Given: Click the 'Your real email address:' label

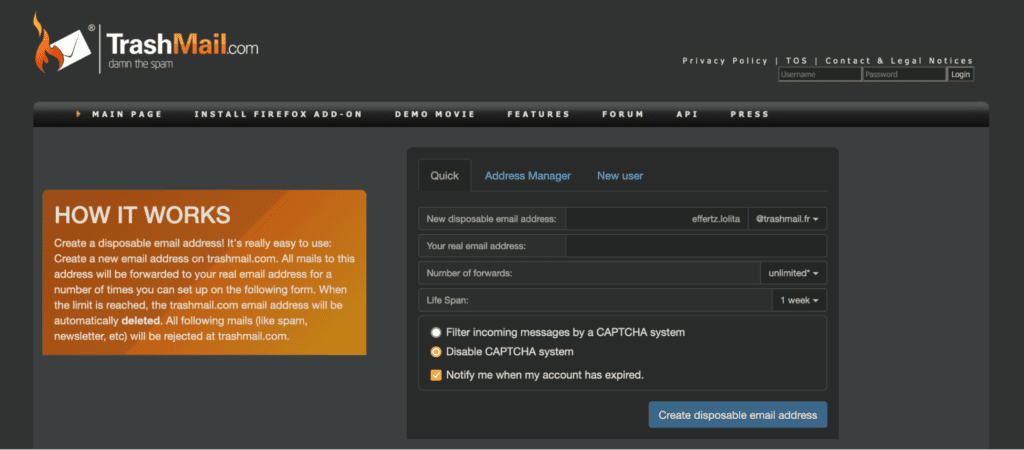Looking at the screenshot, I should (476, 246).
